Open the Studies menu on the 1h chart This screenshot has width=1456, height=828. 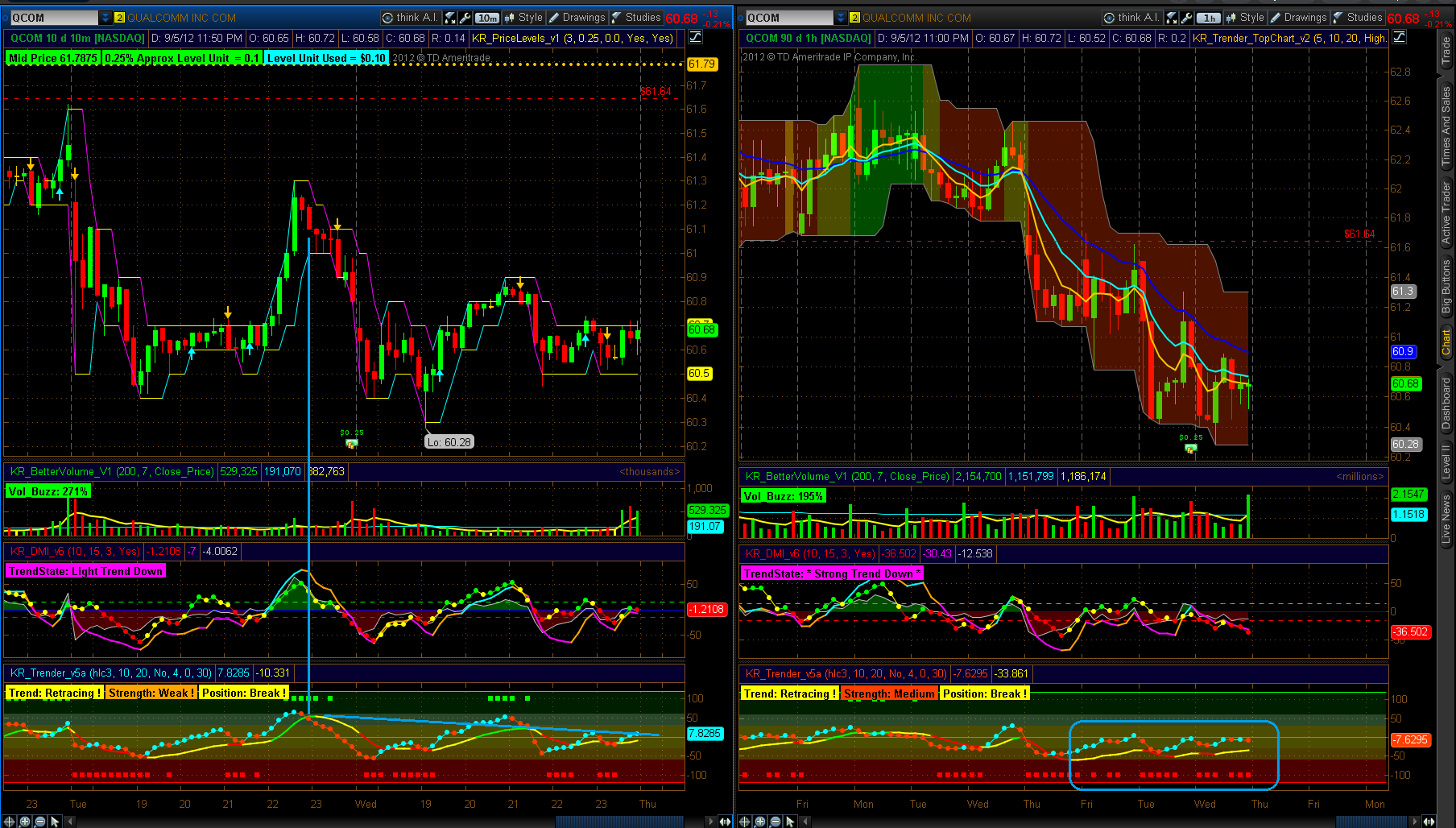pos(1358,18)
